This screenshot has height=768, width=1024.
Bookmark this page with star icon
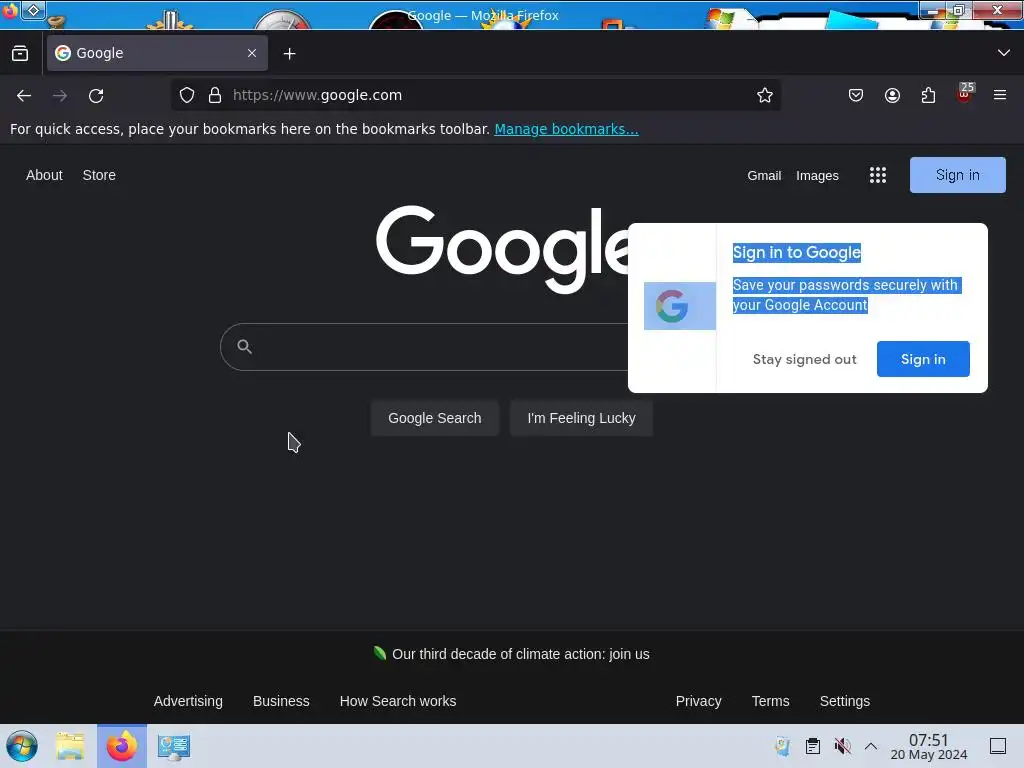(x=765, y=95)
